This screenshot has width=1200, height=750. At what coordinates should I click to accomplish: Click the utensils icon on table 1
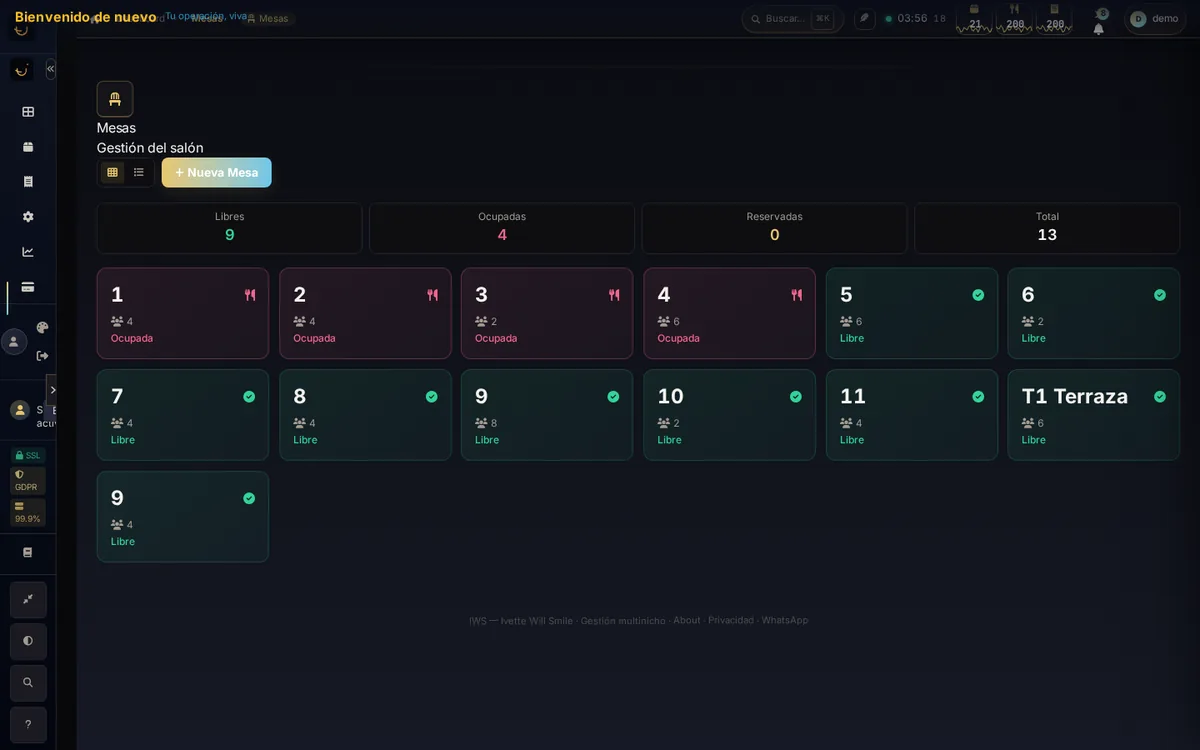250,295
